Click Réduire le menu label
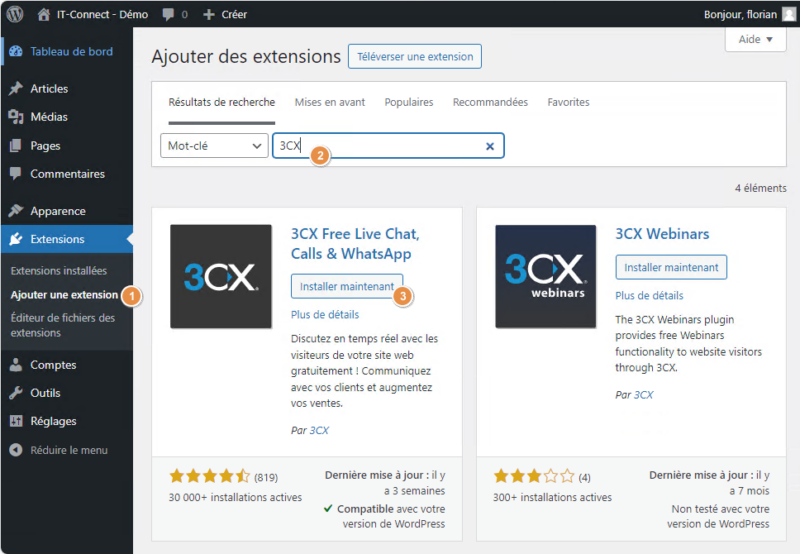 coord(69,450)
